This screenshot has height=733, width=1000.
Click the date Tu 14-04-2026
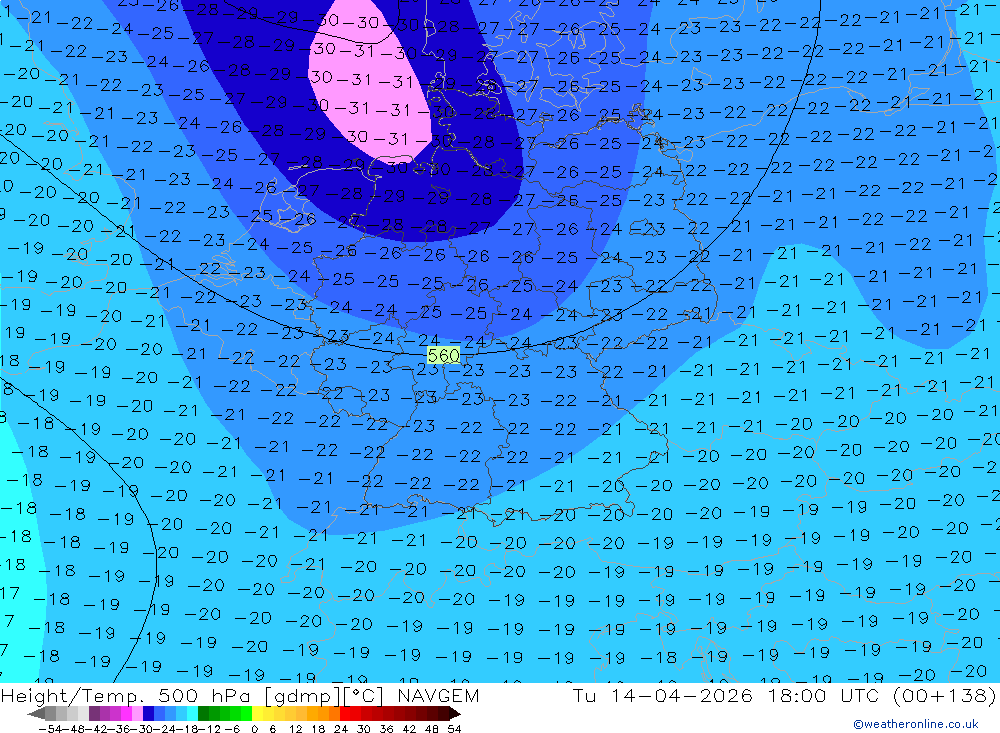pyautogui.click(x=663, y=695)
